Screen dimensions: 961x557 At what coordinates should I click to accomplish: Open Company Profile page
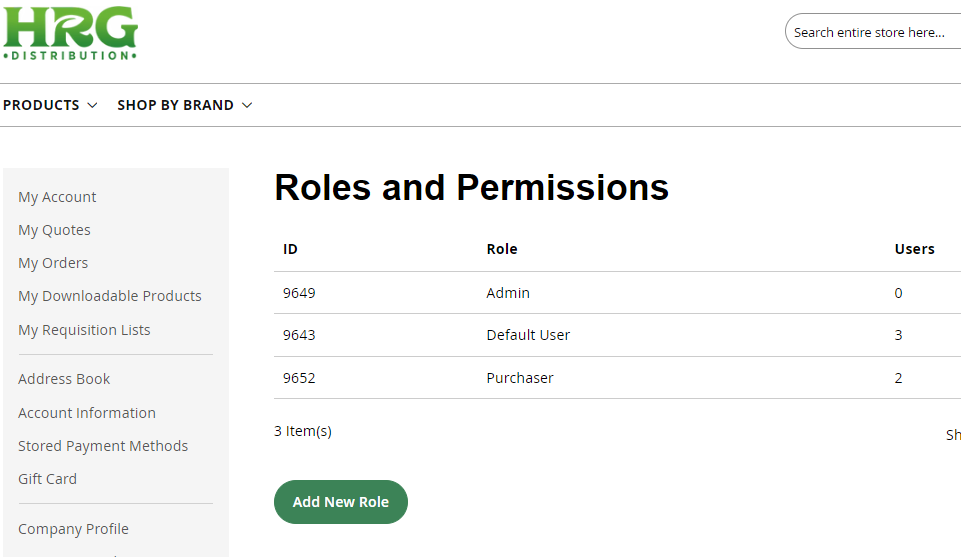(73, 529)
